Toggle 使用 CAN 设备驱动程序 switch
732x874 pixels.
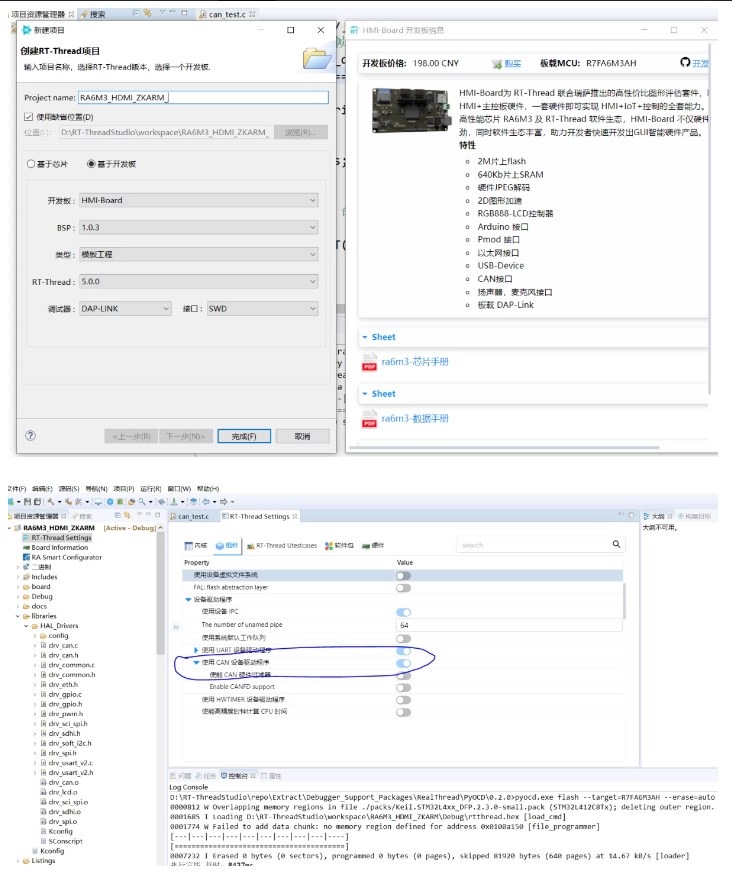404,663
